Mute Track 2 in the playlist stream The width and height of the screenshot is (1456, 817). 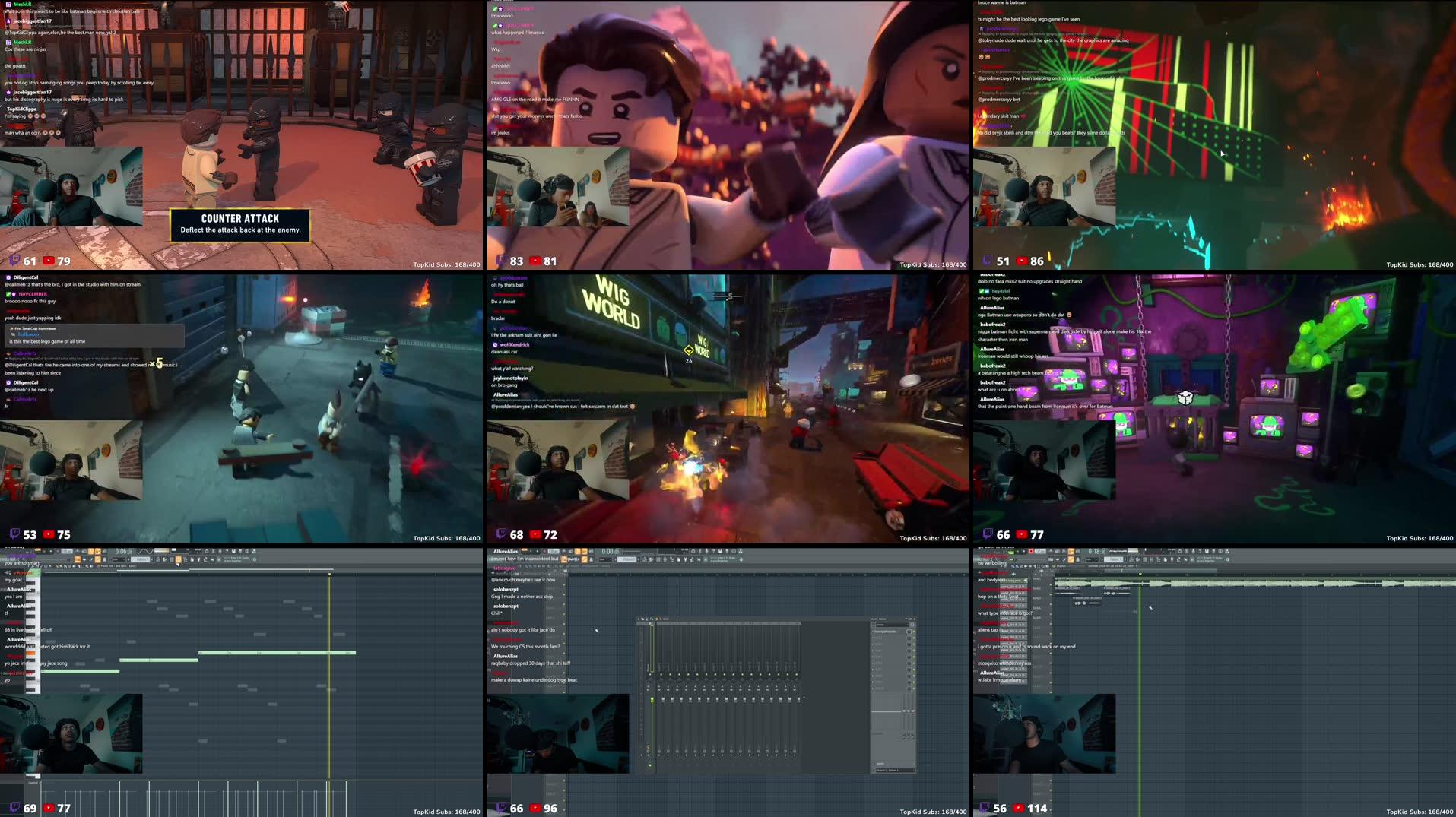1051,594
